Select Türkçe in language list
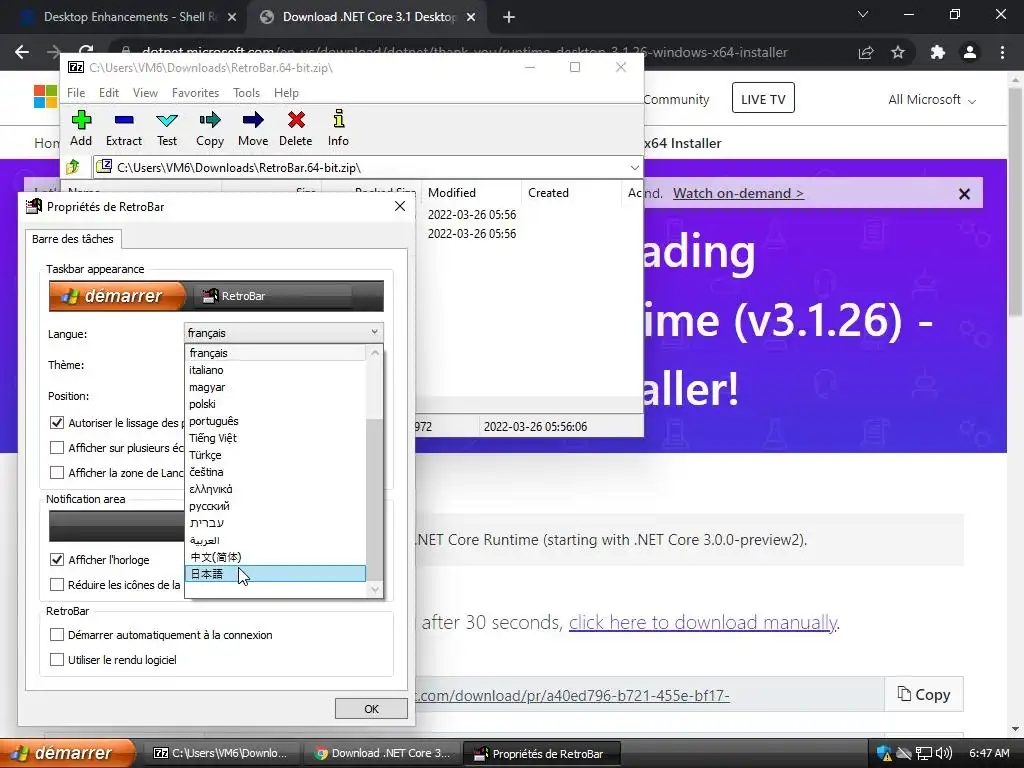This screenshot has width=1024, height=768. [275, 455]
